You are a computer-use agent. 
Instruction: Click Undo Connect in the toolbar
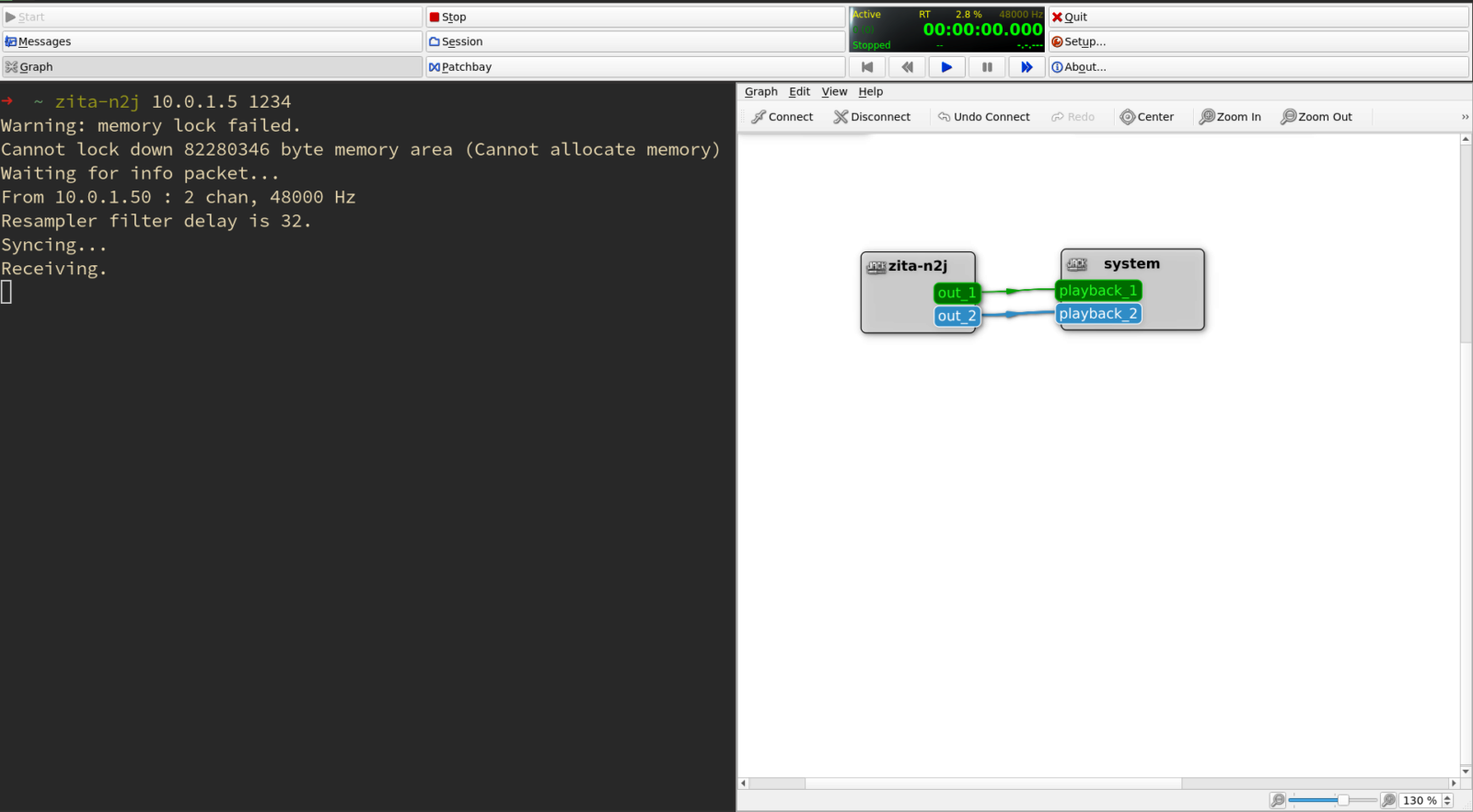click(x=983, y=117)
